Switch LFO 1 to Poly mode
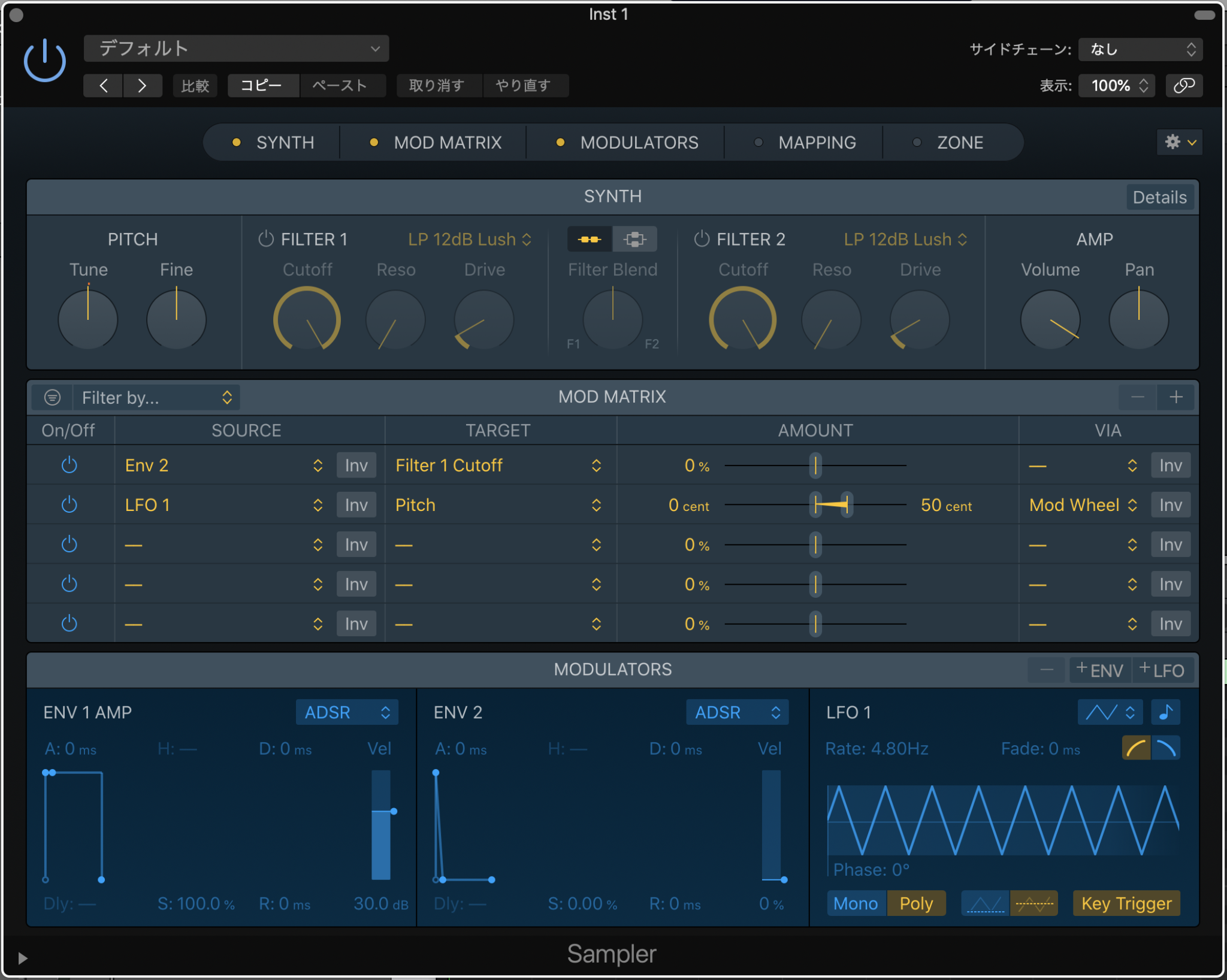The height and width of the screenshot is (980, 1227). tap(916, 903)
